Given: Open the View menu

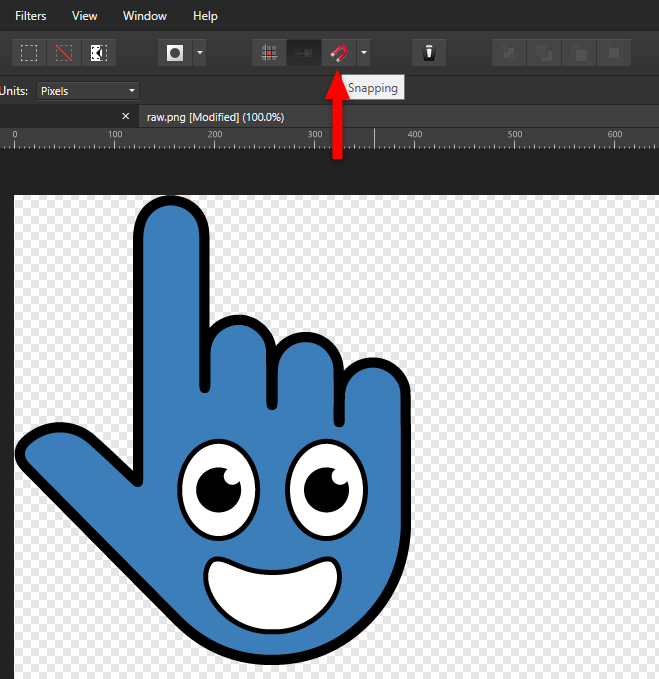Looking at the screenshot, I should [84, 16].
